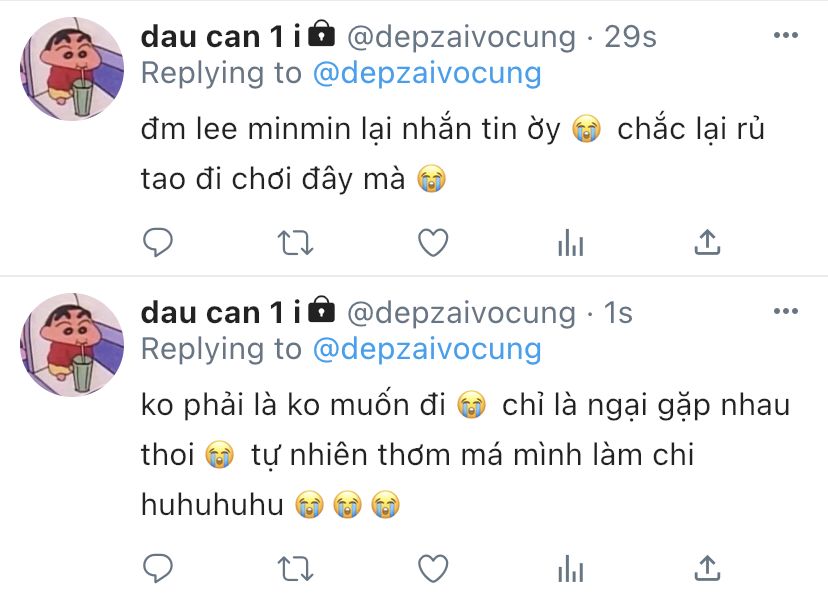
Task: Open display name dau can 1 i in first tweet
Action: [221, 37]
